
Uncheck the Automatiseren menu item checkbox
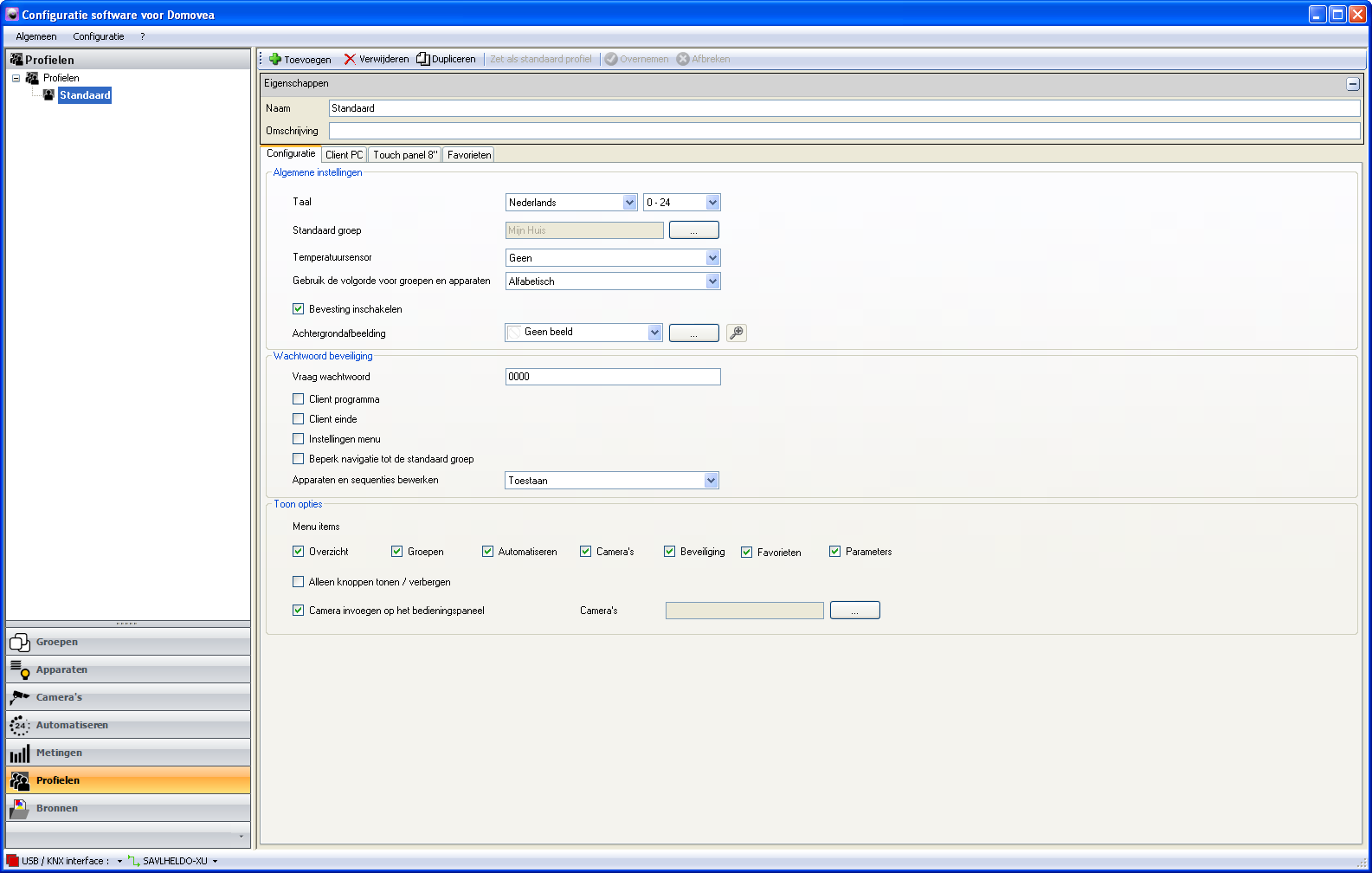tap(488, 552)
